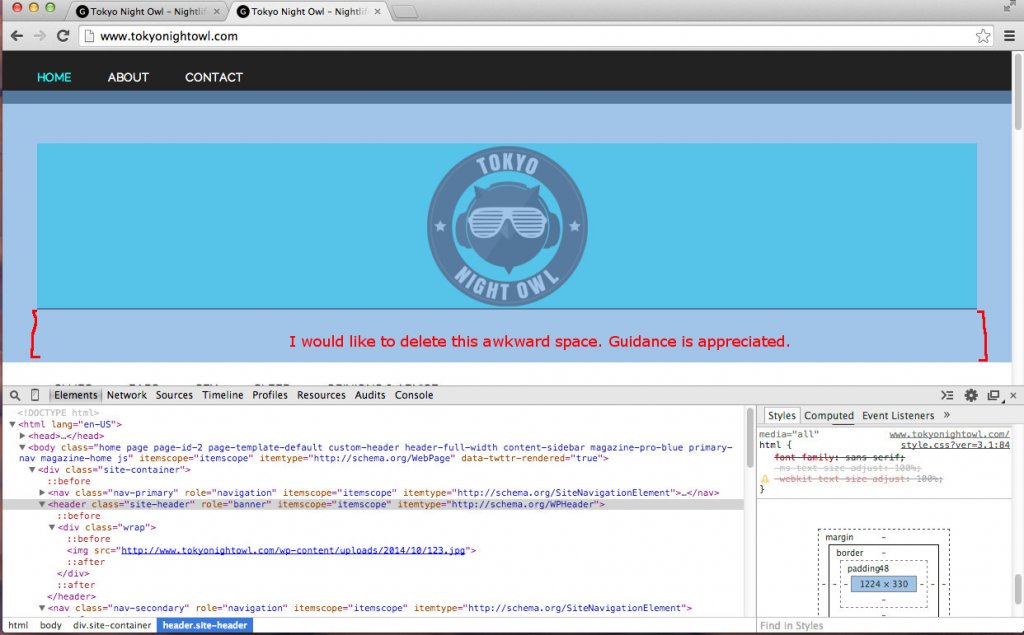Click the Elements panel vertical scrollbar

(x=750, y=438)
